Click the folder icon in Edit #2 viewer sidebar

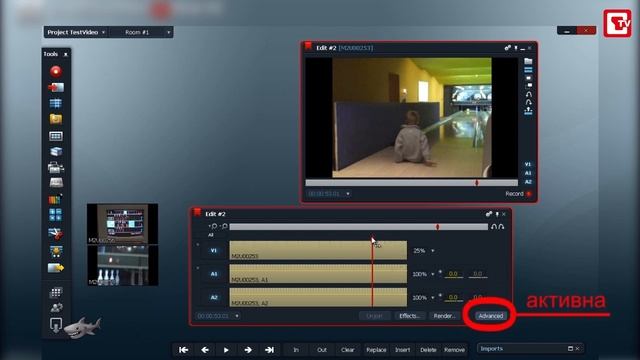(528, 61)
